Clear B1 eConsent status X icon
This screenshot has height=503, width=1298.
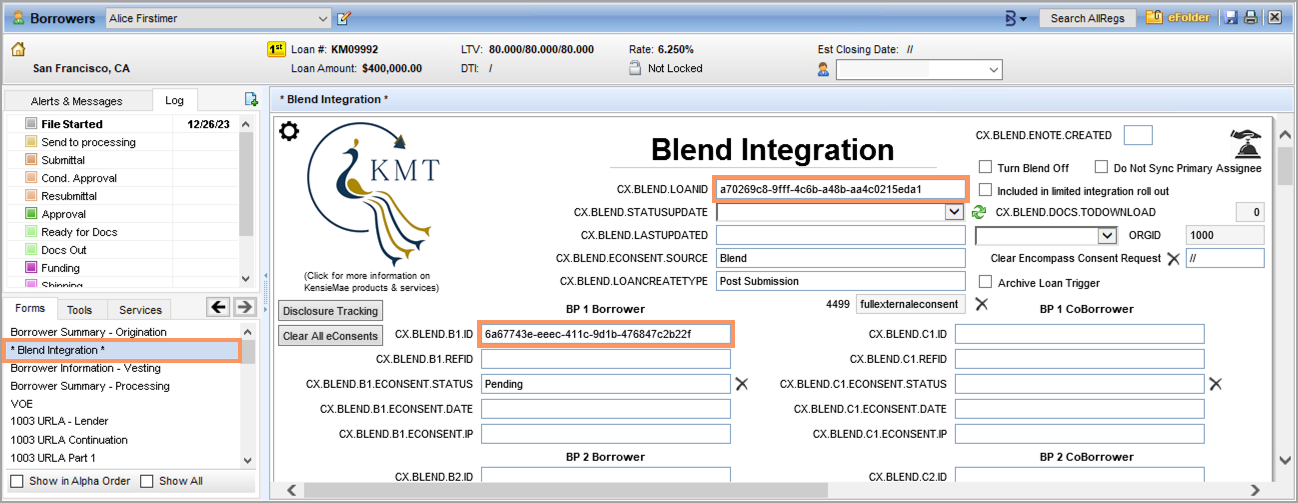point(742,383)
